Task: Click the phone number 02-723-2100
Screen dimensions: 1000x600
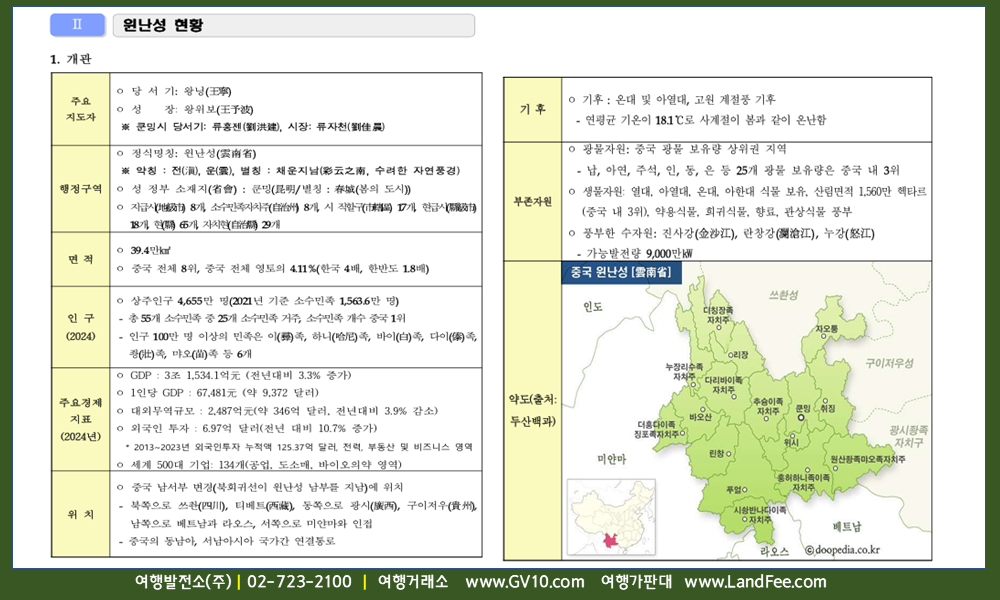Action: pyautogui.click(x=299, y=582)
